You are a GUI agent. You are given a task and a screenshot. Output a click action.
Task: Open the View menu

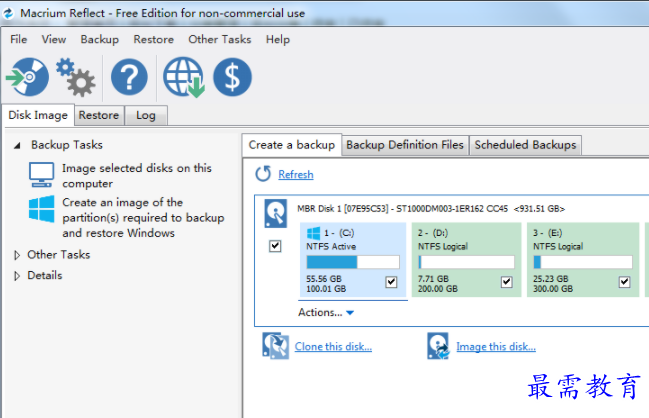pyautogui.click(x=54, y=39)
